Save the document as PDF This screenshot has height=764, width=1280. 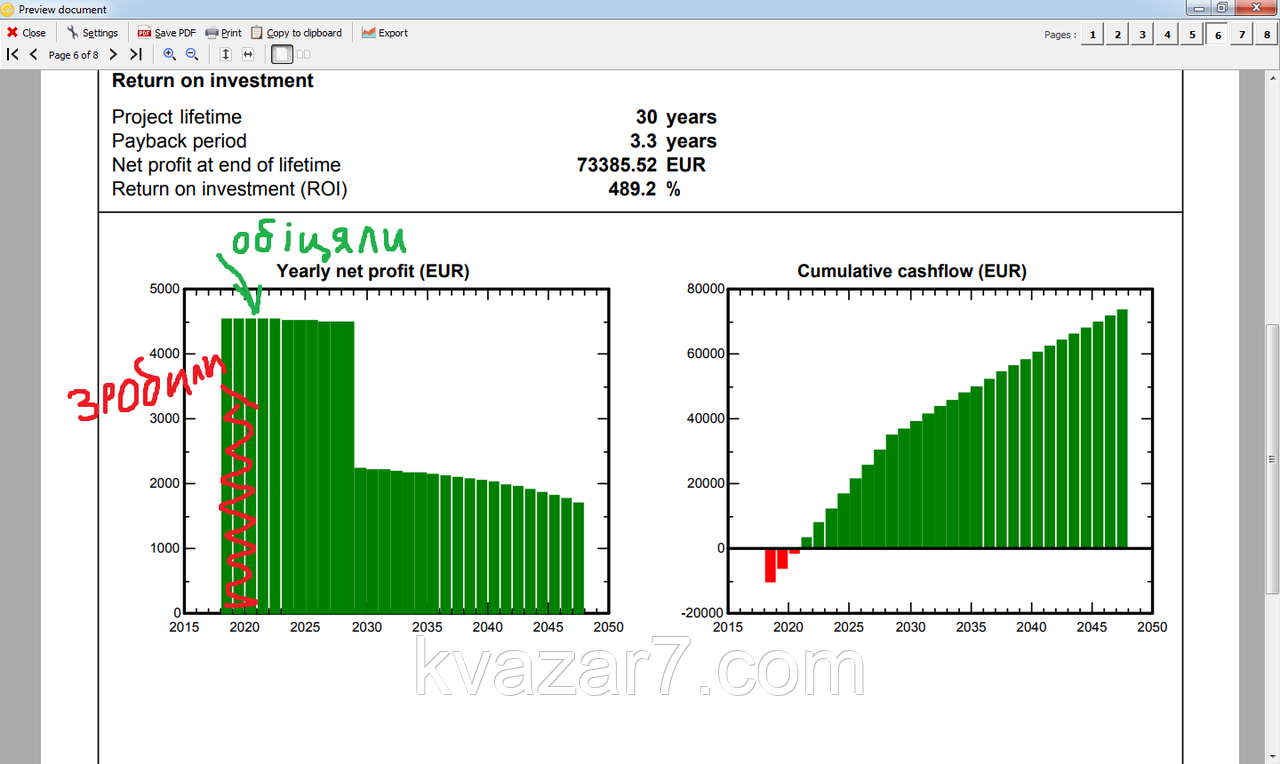click(x=166, y=33)
